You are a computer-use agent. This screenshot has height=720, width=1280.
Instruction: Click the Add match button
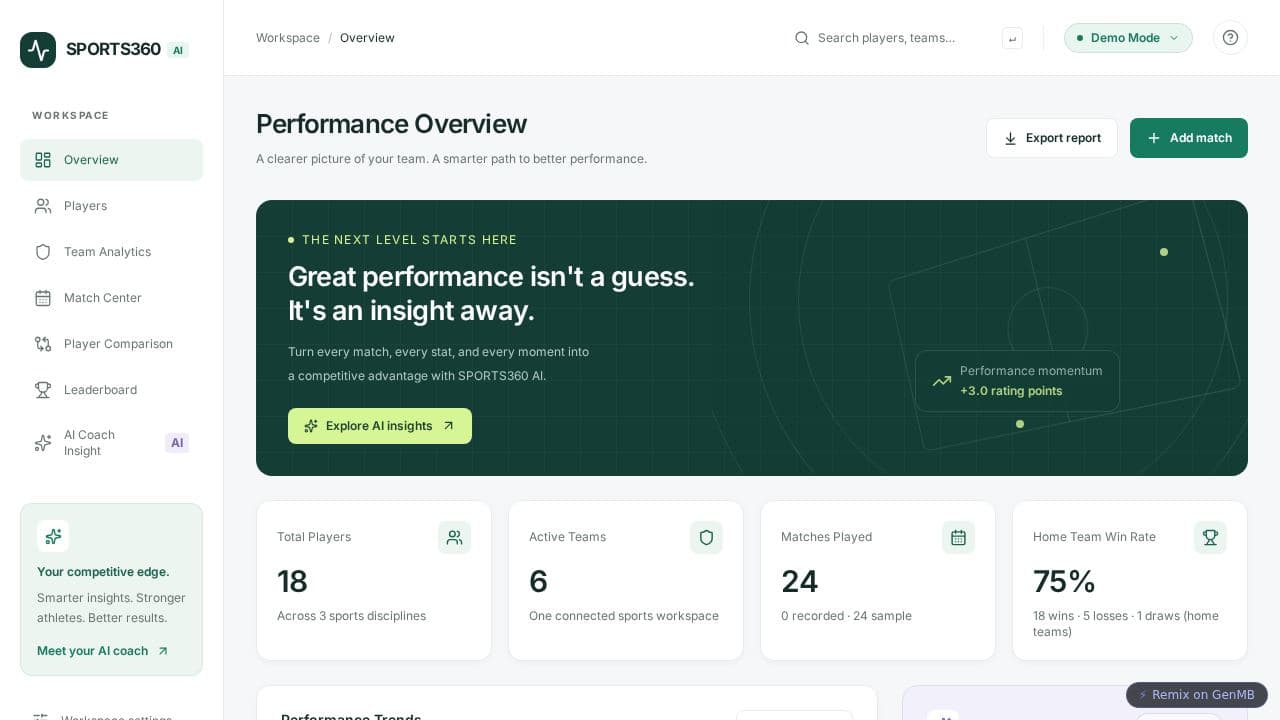pyautogui.click(x=1189, y=138)
